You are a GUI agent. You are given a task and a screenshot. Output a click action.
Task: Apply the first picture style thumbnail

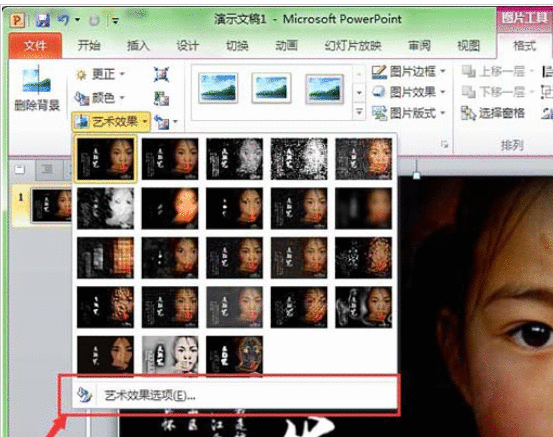218,88
